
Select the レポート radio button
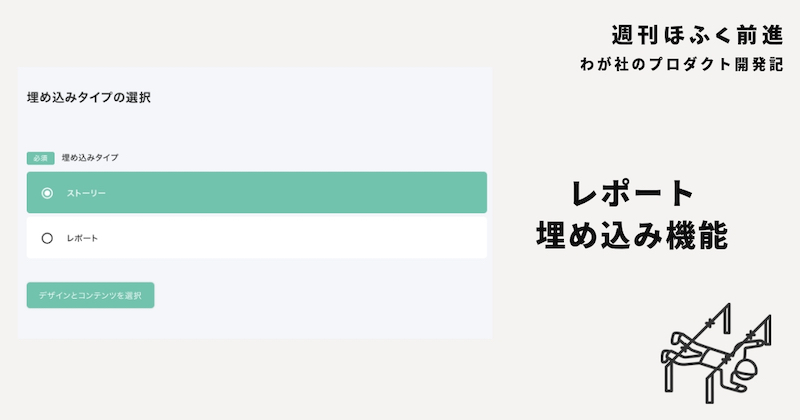(x=47, y=238)
